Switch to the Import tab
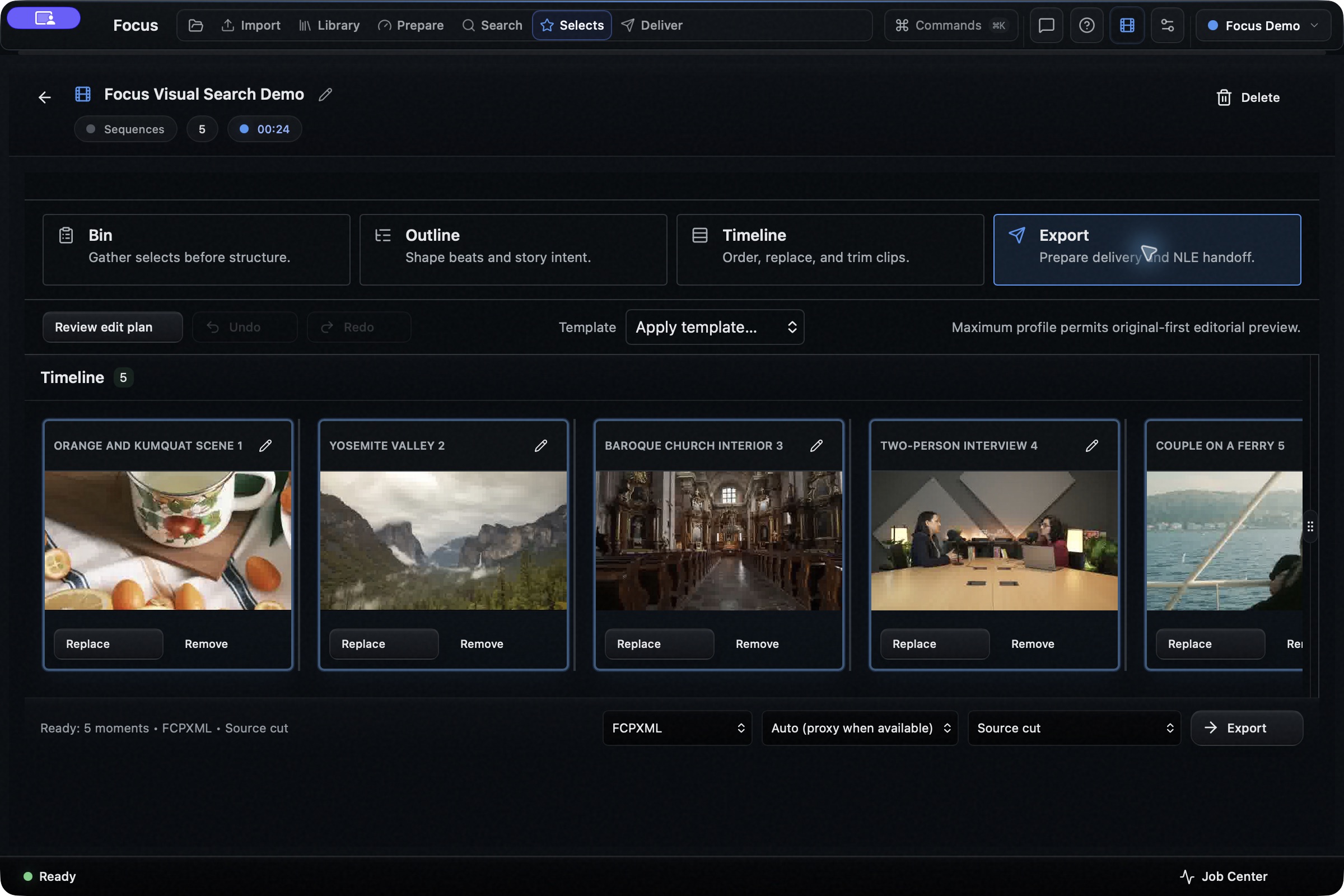This screenshot has height=896, width=1344. pos(251,25)
